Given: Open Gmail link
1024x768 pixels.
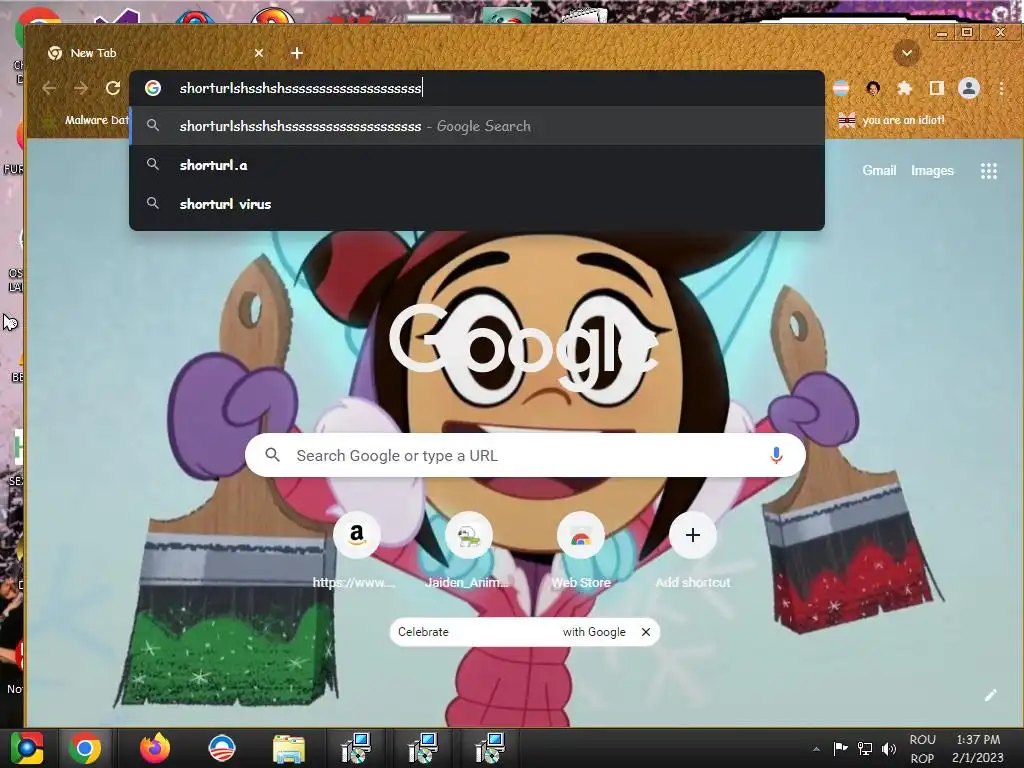Looking at the screenshot, I should pyautogui.click(x=879, y=170).
